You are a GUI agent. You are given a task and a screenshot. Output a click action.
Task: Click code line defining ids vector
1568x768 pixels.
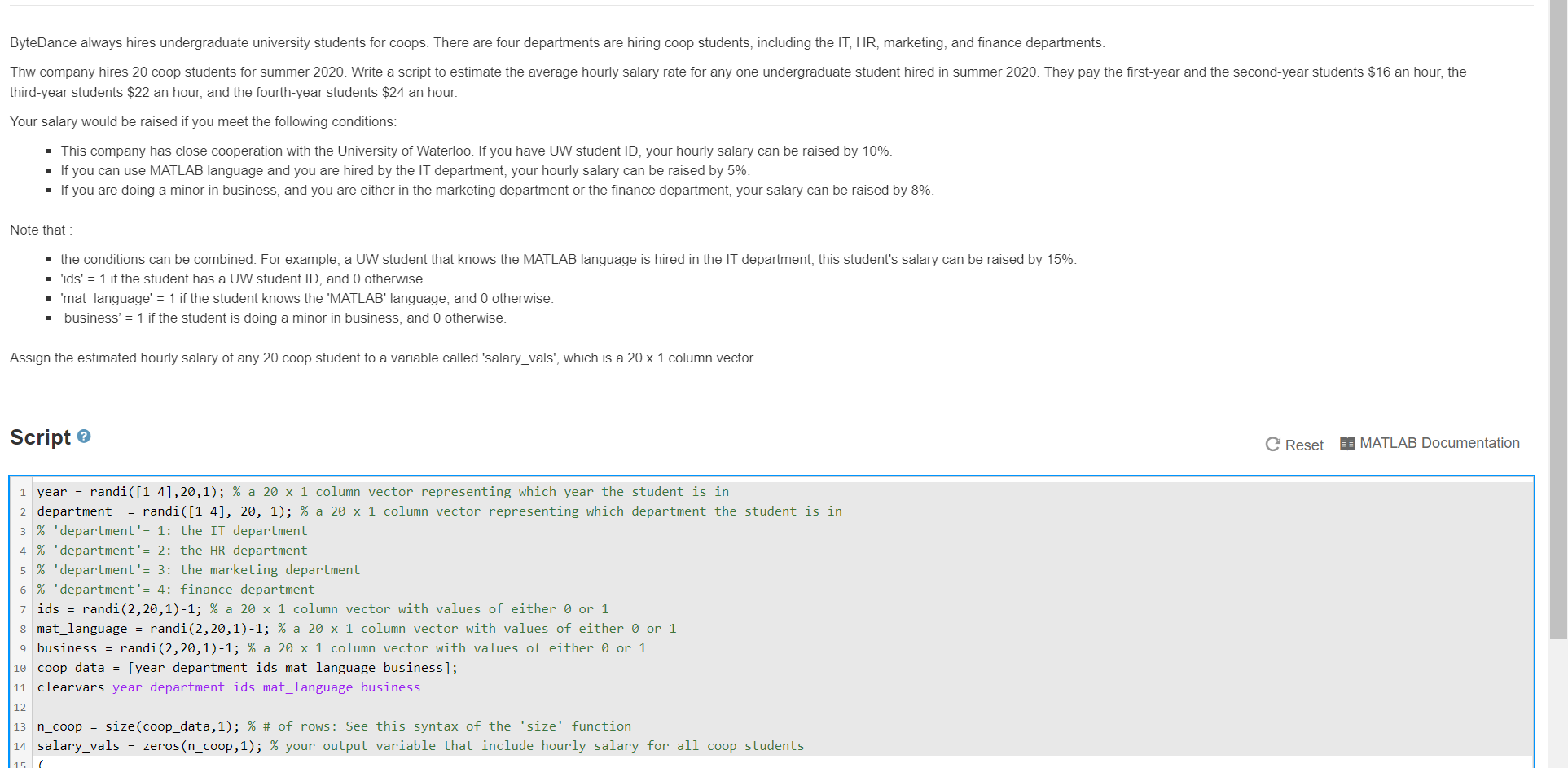pos(323,609)
